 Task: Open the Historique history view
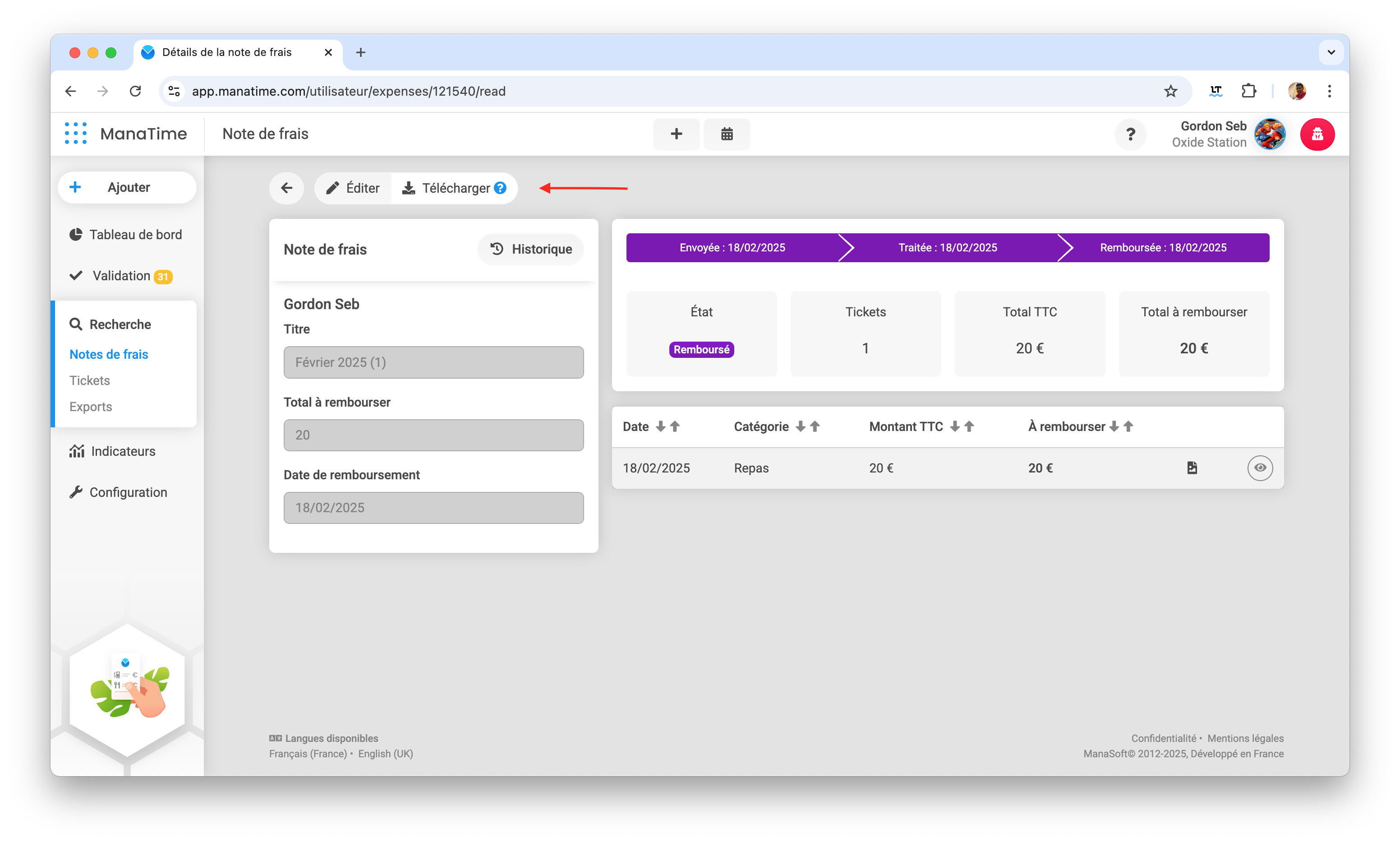click(x=531, y=249)
